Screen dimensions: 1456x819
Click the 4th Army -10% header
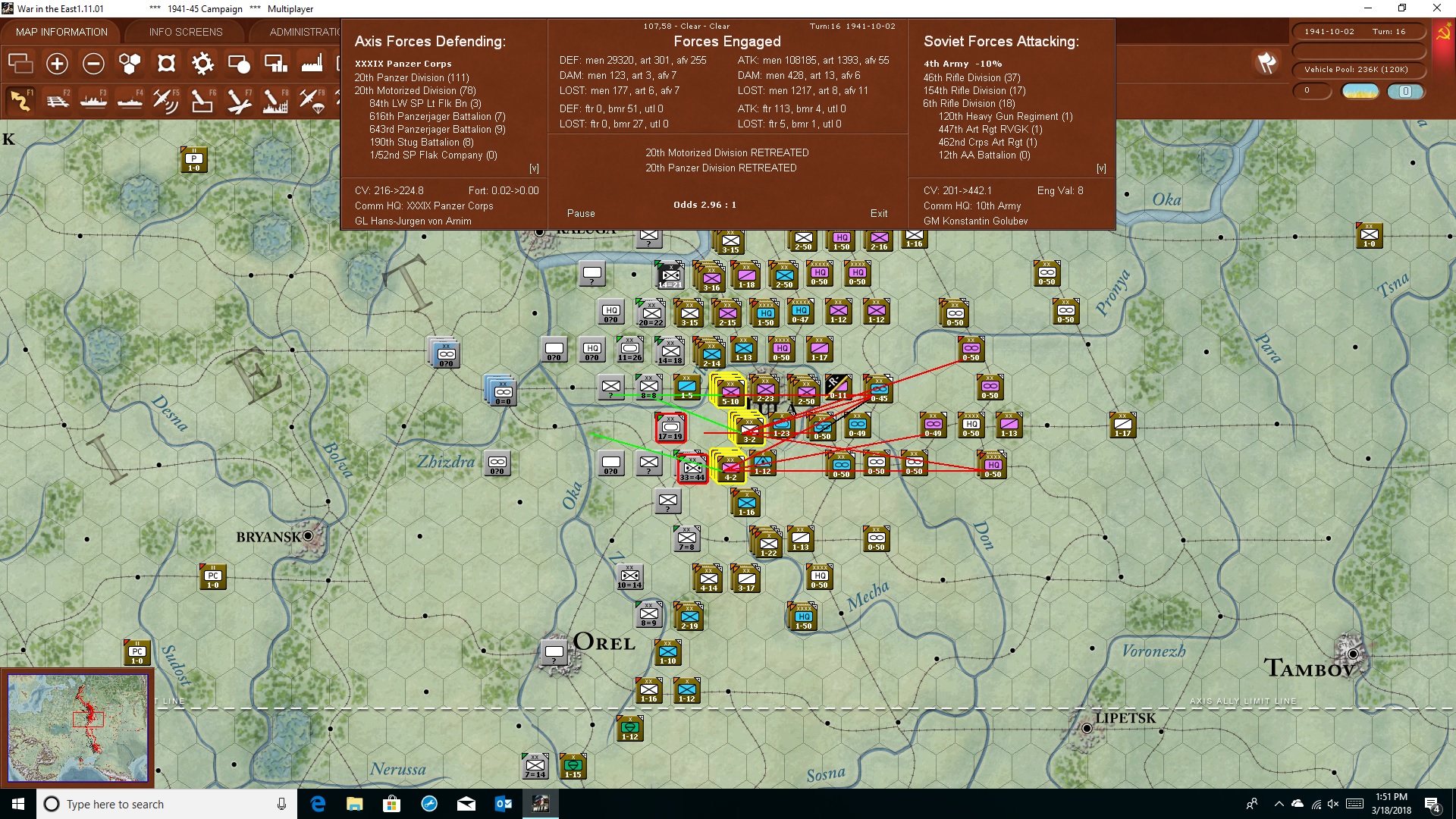(x=962, y=64)
